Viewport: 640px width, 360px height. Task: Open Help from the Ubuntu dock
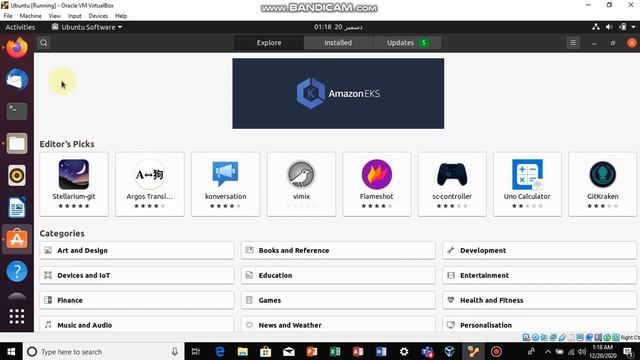point(17,271)
